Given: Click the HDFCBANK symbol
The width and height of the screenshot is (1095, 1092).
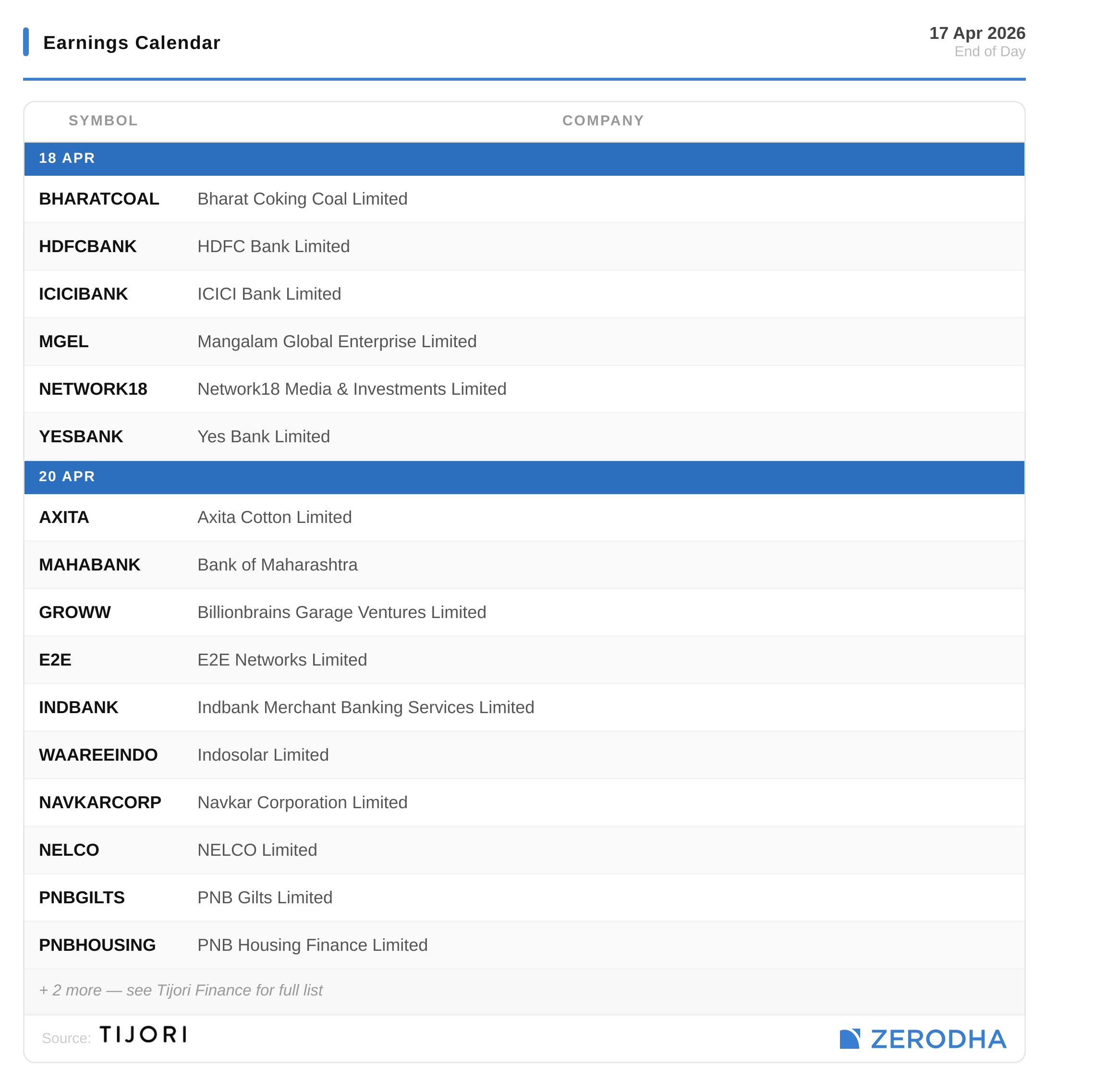Looking at the screenshot, I should (x=88, y=246).
